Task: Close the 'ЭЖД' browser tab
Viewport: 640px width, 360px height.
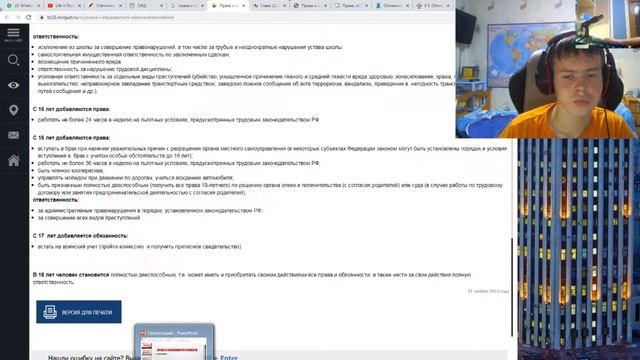Action: pos(161,6)
